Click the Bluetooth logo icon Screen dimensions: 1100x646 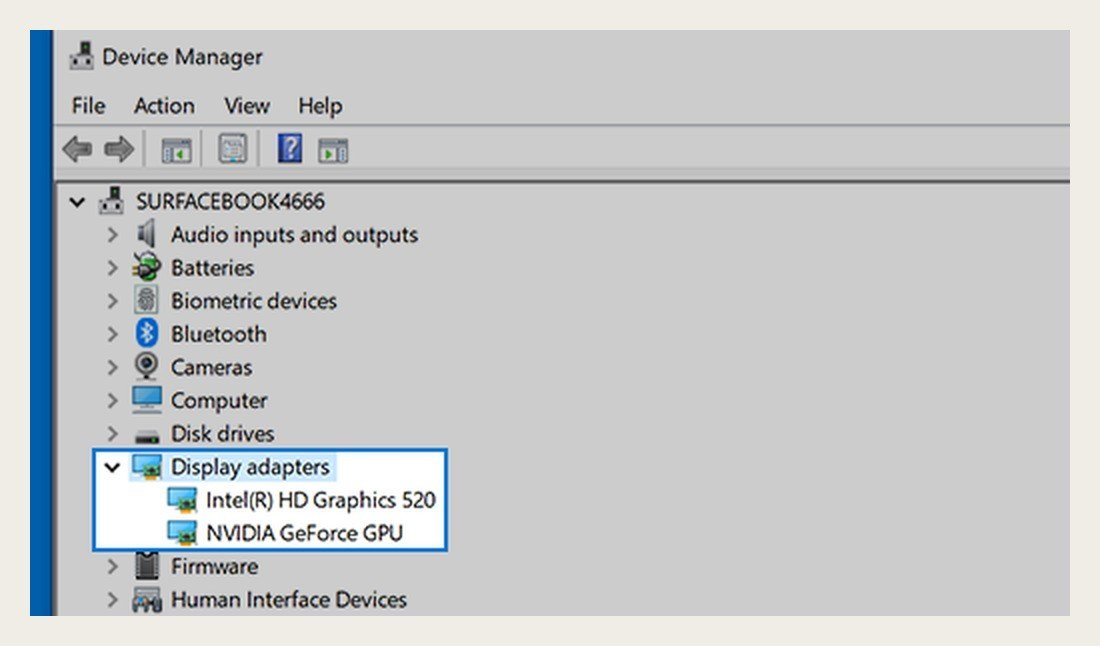pyautogui.click(x=146, y=333)
